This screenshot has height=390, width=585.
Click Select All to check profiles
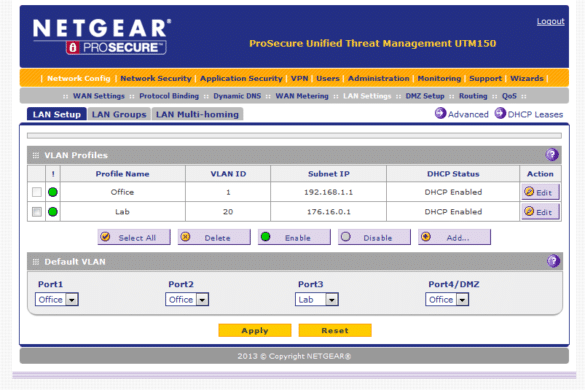coord(134,237)
